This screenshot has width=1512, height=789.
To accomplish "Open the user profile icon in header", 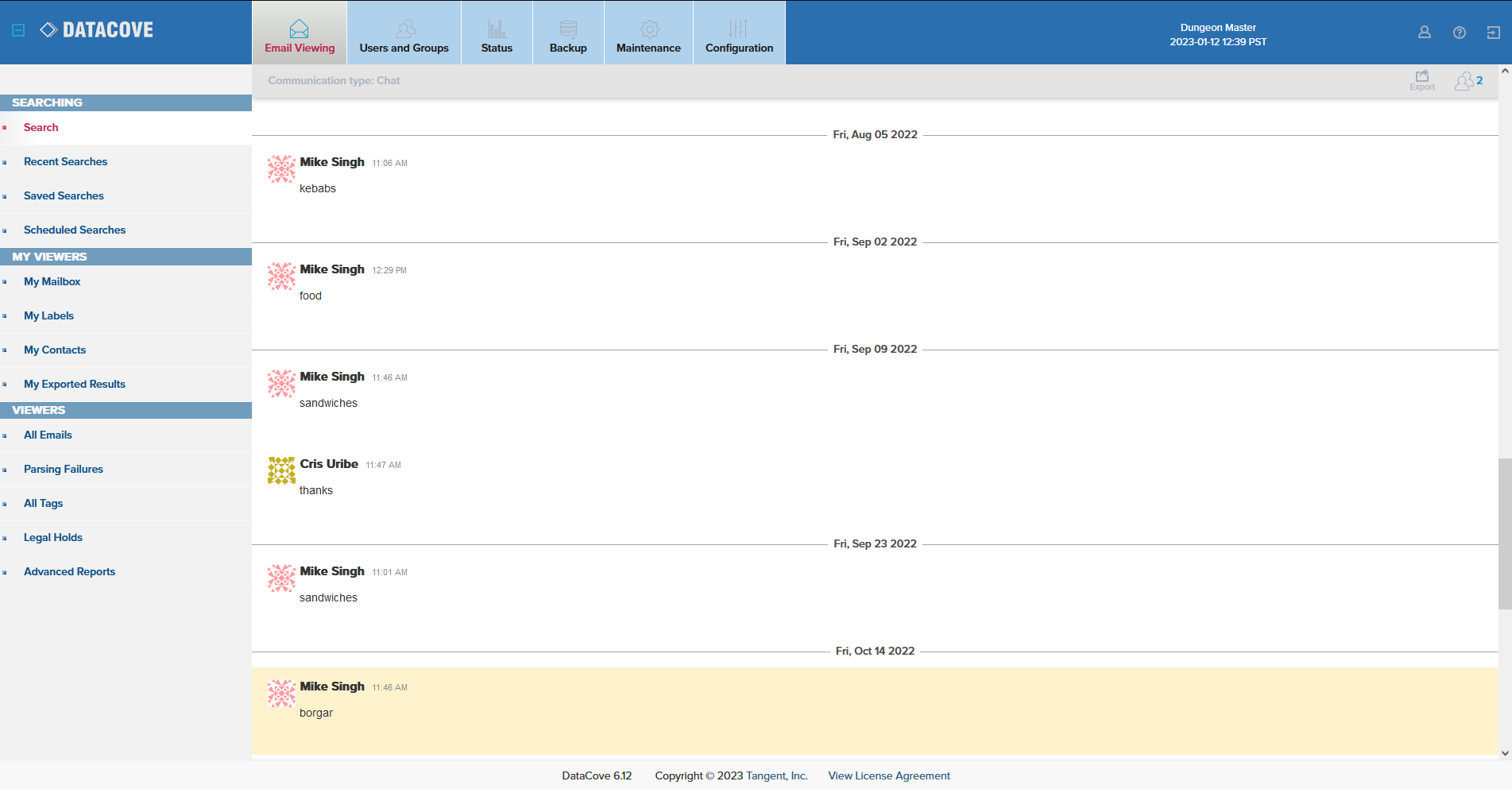I will click(1424, 33).
